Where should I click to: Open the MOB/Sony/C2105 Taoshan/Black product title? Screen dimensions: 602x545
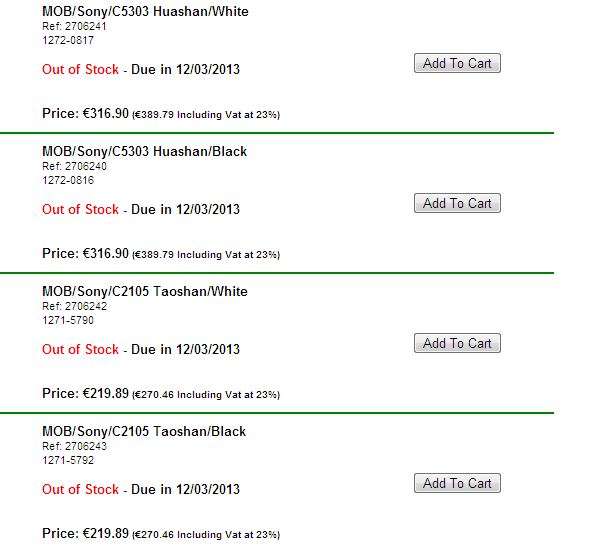pos(144,431)
